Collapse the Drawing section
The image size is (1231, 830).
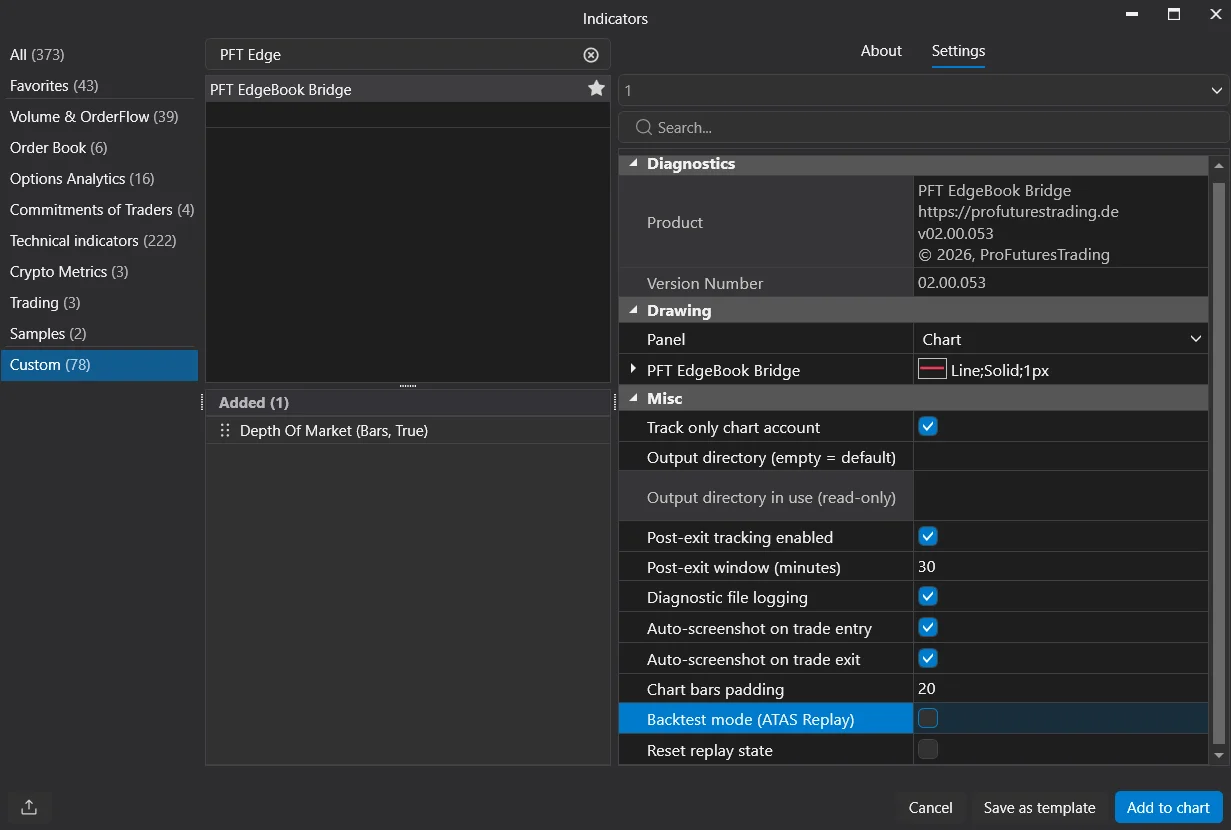[x=632, y=311]
